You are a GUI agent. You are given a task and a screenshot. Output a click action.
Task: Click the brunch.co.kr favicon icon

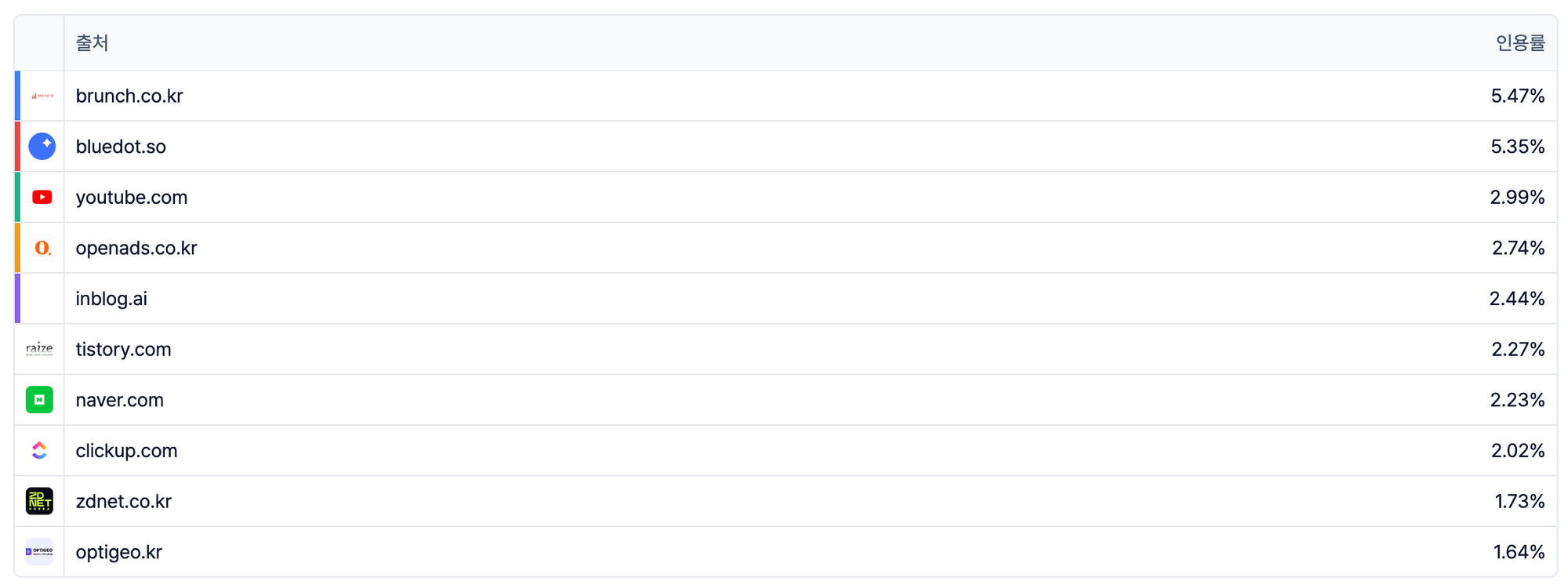click(x=42, y=96)
